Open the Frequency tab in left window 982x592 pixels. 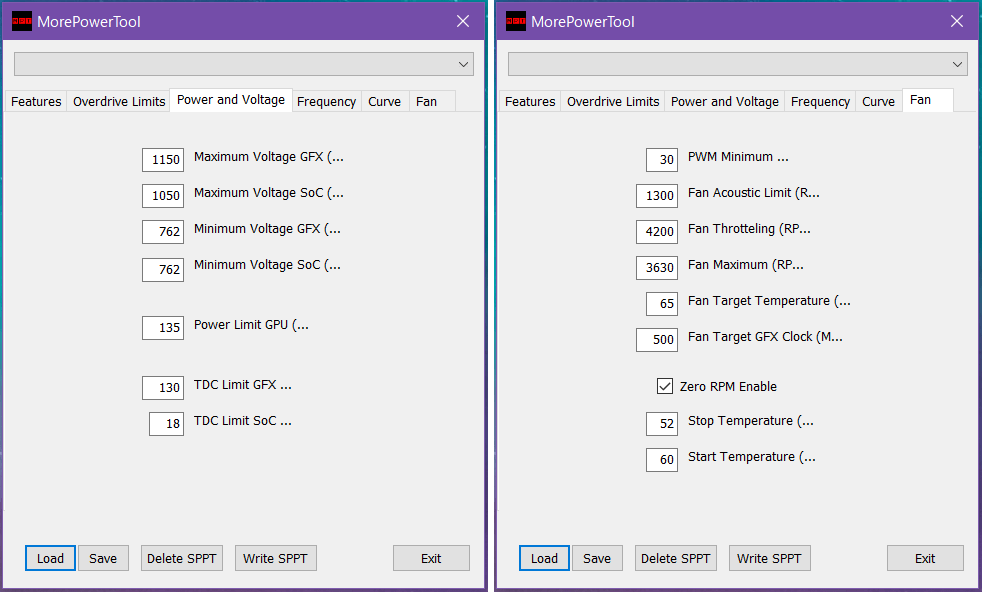pyautogui.click(x=326, y=101)
